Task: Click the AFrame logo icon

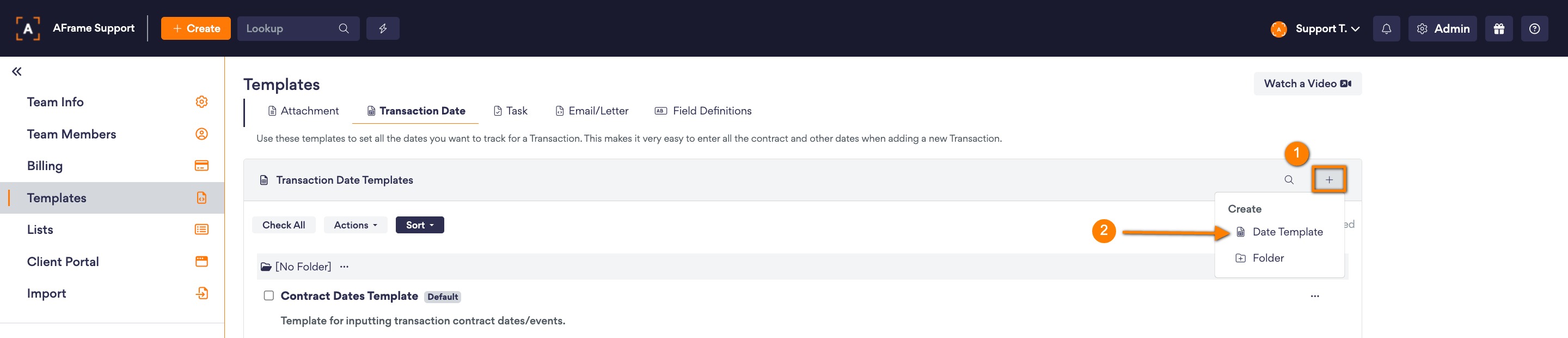Action: click(x=27, y=29)
